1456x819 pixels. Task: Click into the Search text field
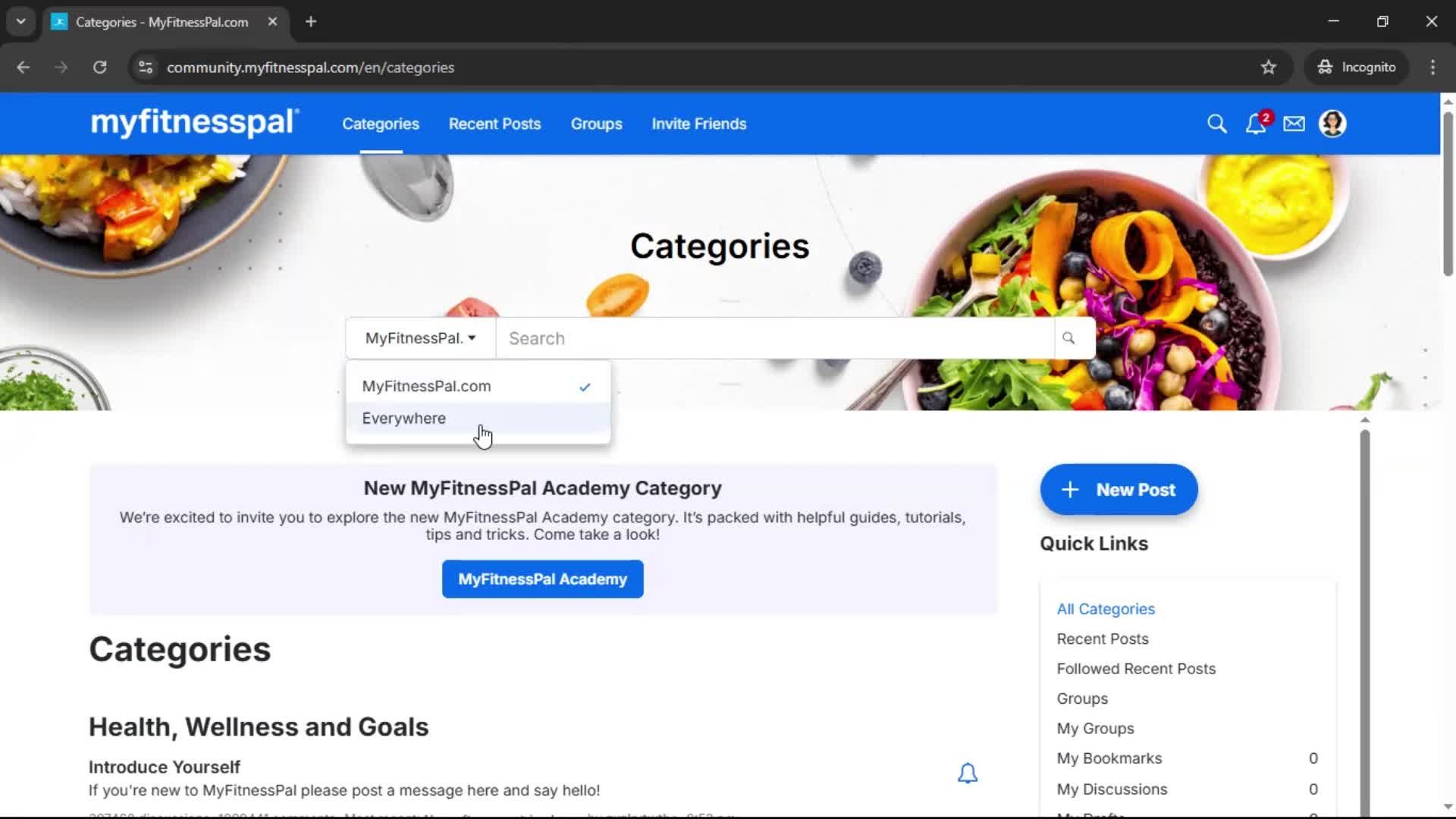coord(774,338)
